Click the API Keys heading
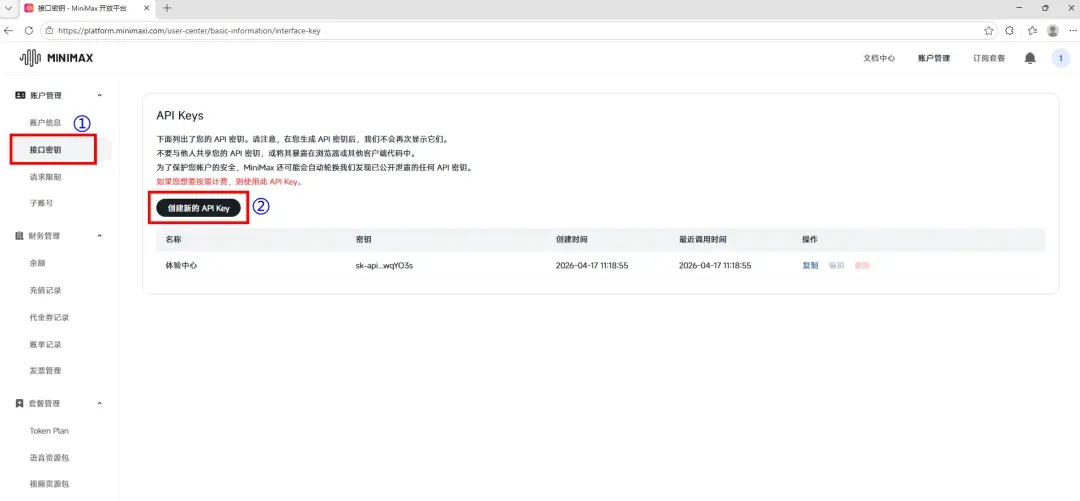This screenshot has height=501, width=1080. pos(180,115)
